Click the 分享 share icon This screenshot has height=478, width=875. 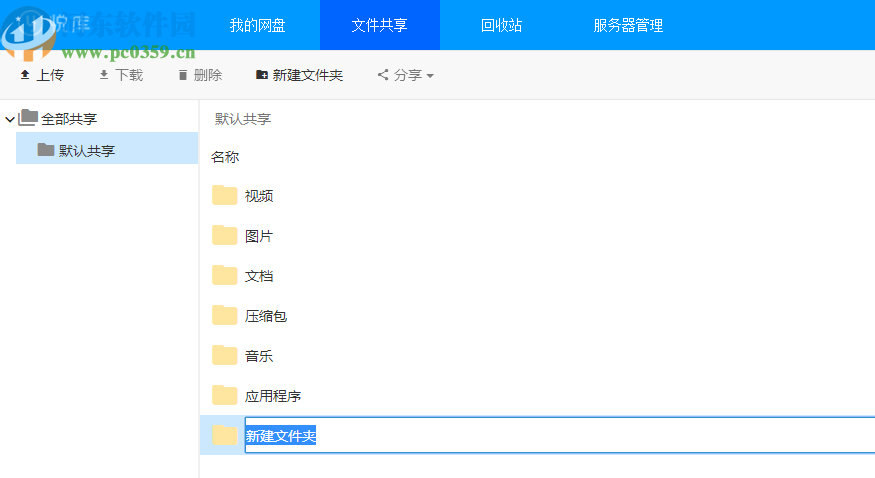(x=383, y=75)
